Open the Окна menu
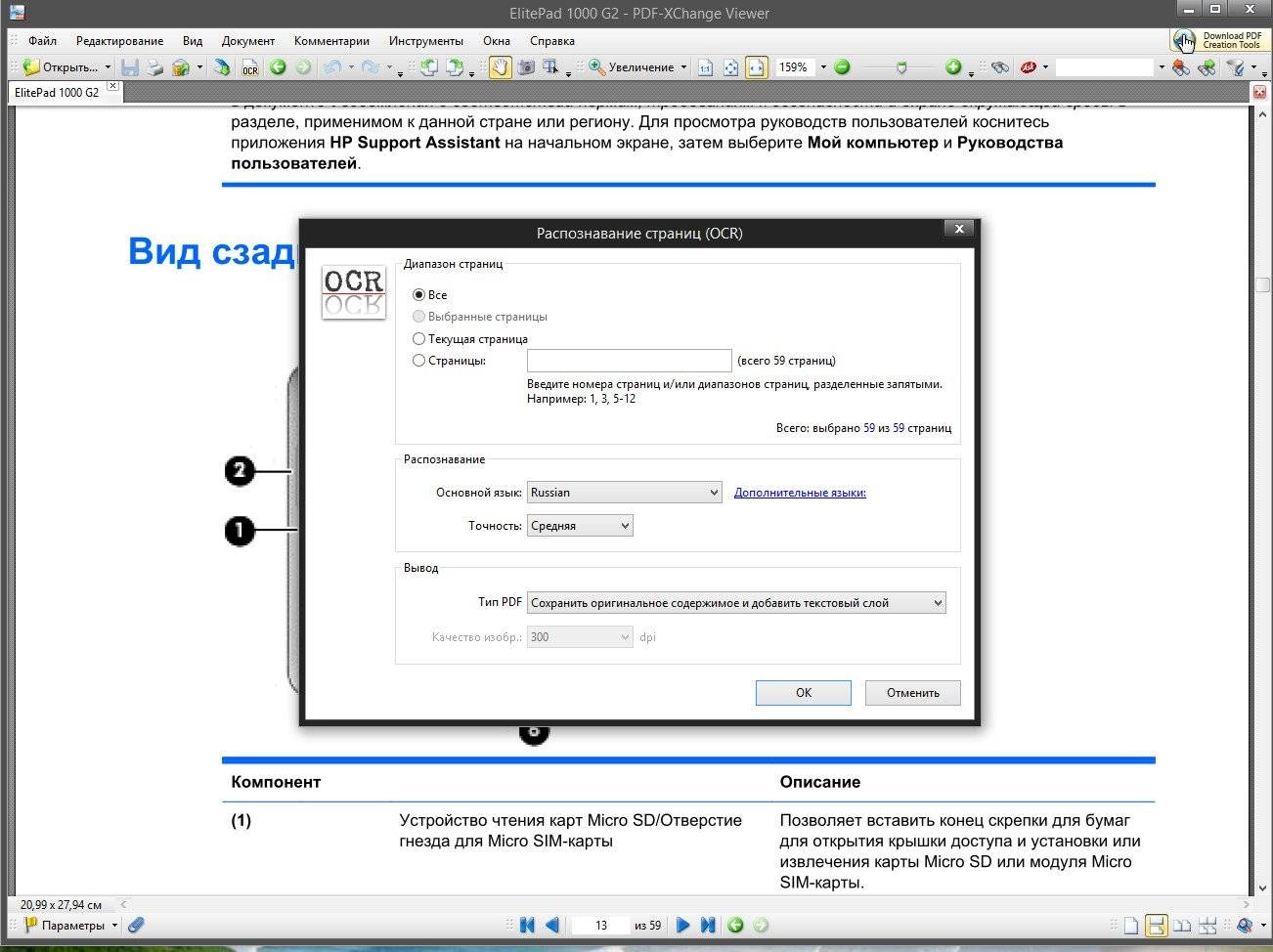The width and height of the screenshot is (1273, 952). coord(497,41)
